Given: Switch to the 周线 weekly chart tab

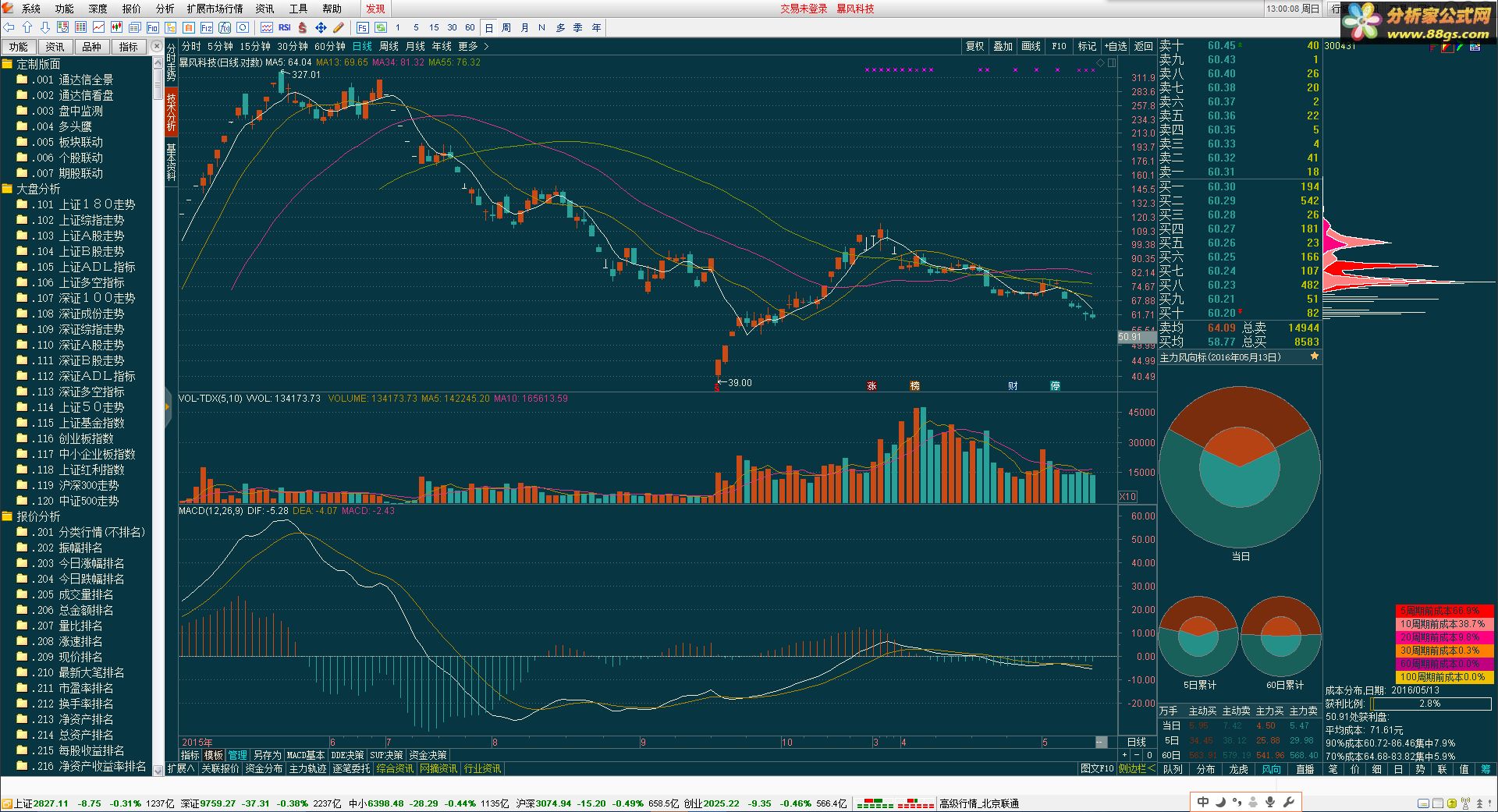Looking at the screenshot, I should click(x=389, y=47).
